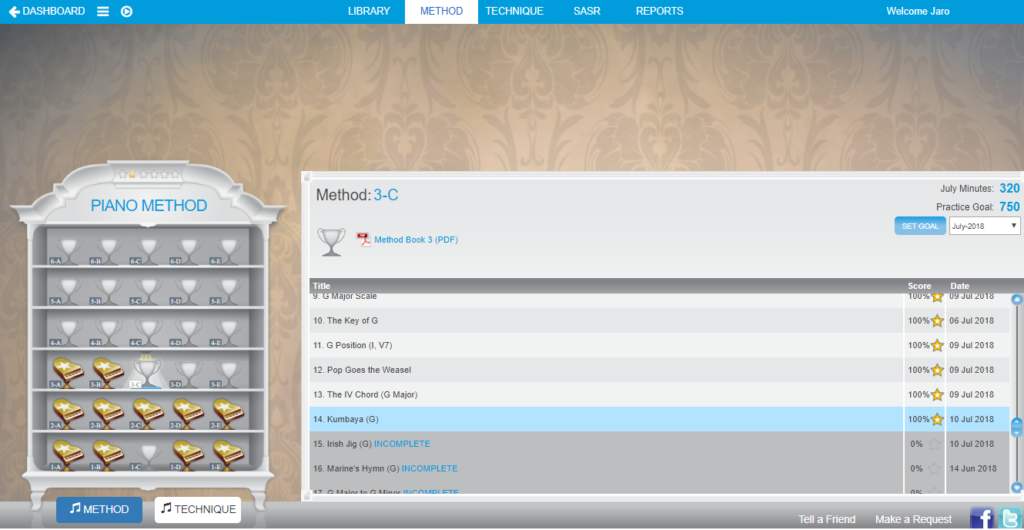Click the large trophy icon under Method: 3-C
The image size is (1024, 530).
coord(331,242)
